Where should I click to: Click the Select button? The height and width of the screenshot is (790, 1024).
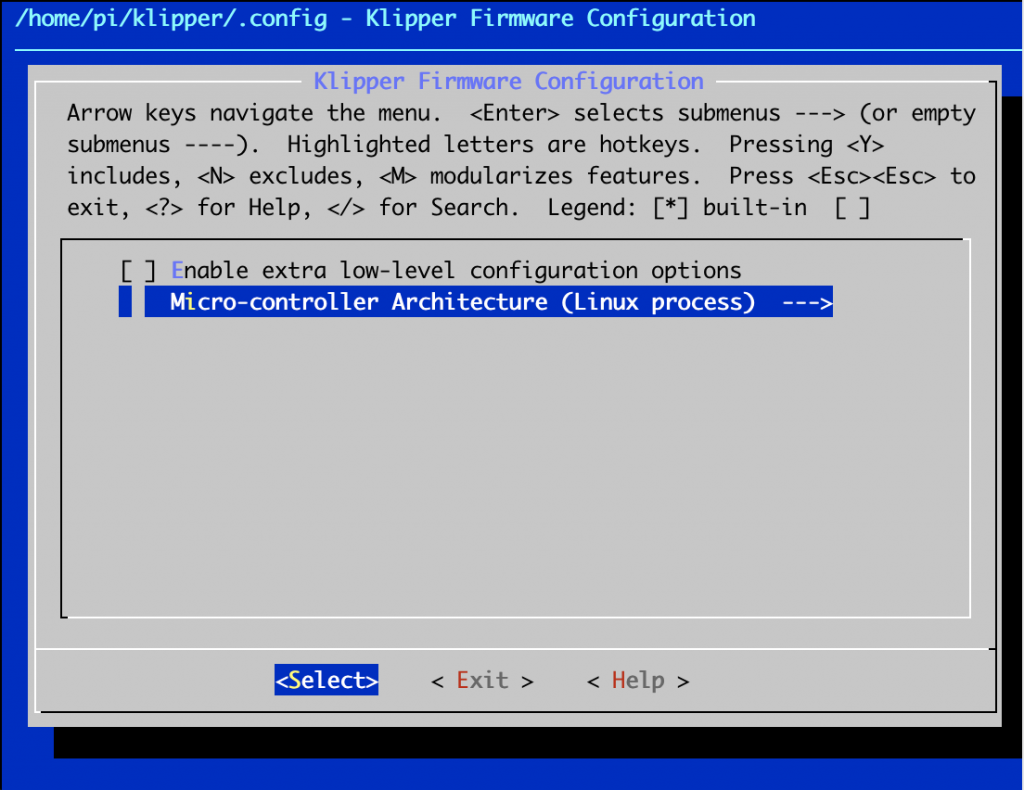tap(327, 680)
